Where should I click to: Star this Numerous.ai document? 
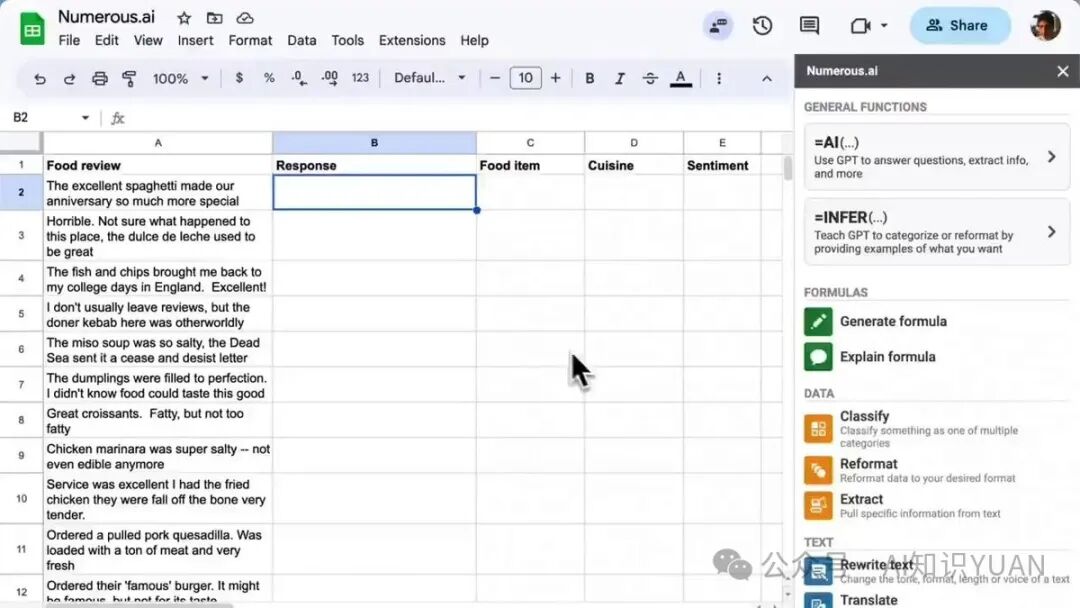coord(184,18)
